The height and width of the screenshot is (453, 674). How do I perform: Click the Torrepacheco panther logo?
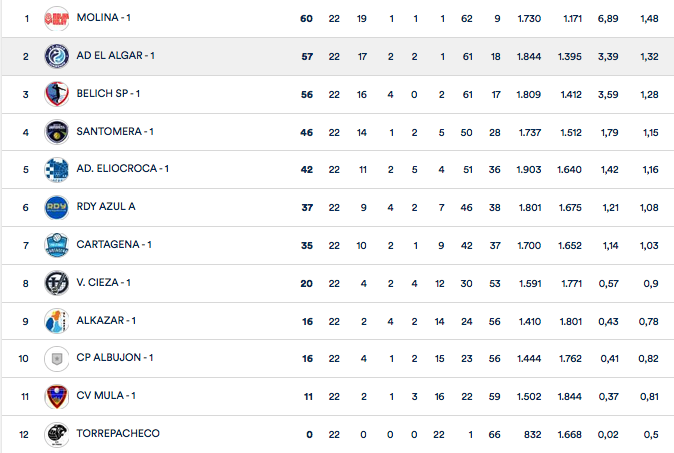coord(56,434)
